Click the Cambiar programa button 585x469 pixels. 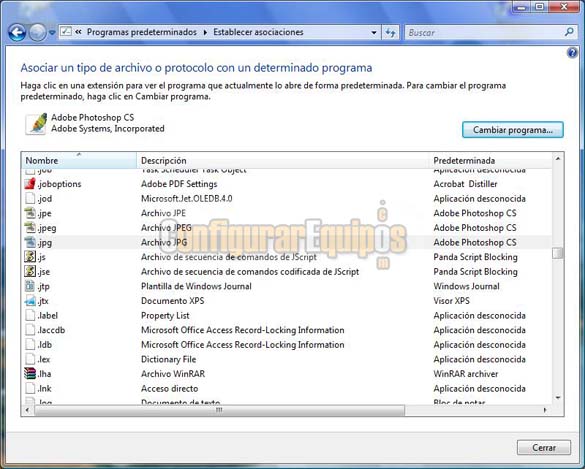point(513,130)
